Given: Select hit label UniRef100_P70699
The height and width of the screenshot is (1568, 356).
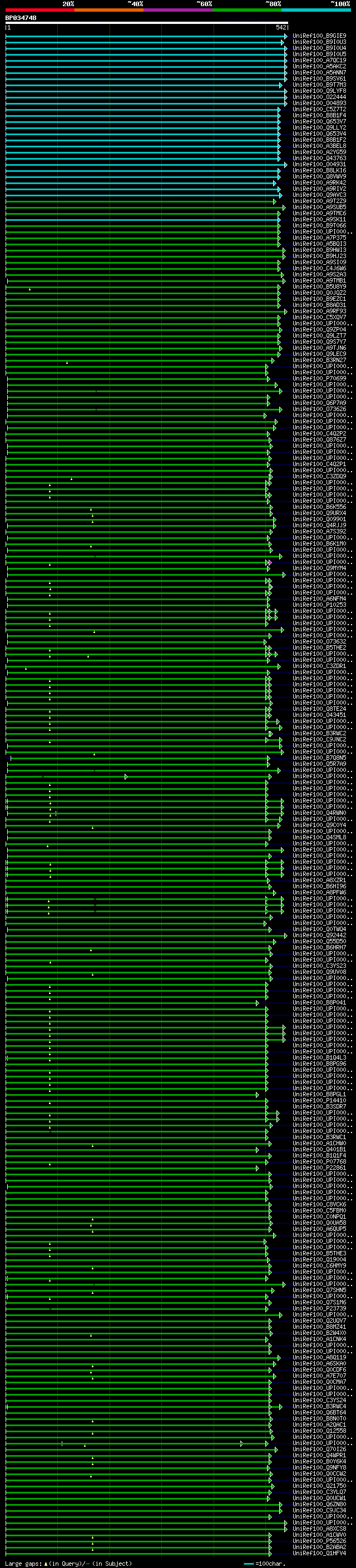Looking at the screenshot, I should [x=319, y=379].
